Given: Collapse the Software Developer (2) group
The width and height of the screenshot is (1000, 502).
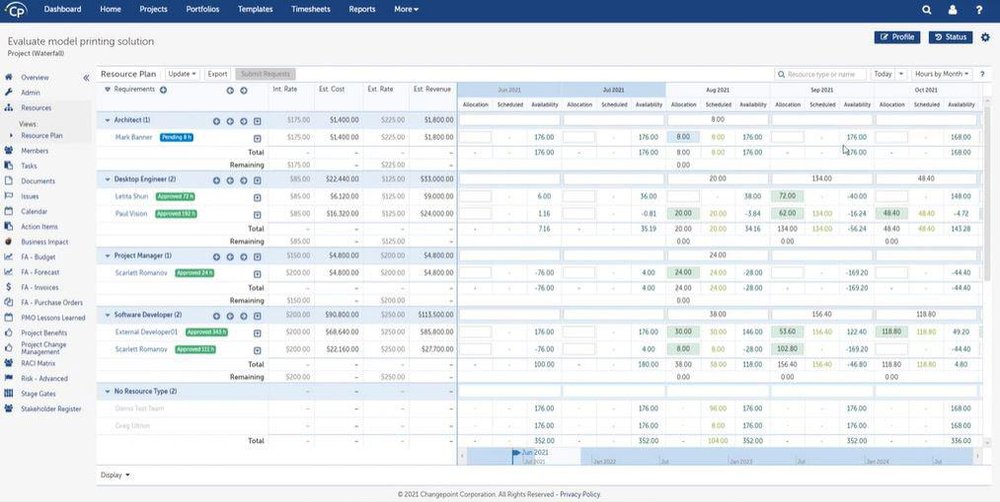Looking at the screenshot, I should tap(107, 315).
